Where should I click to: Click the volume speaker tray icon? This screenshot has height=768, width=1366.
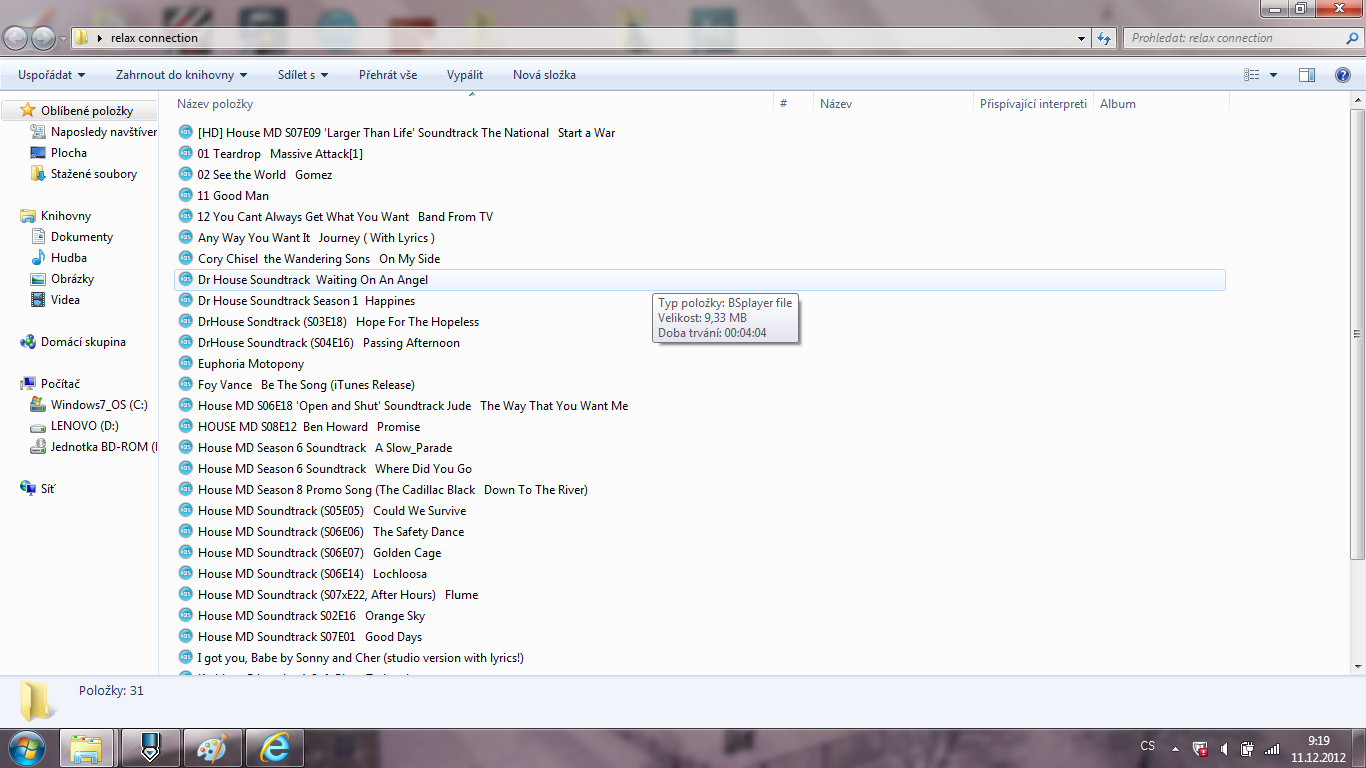pos(1224,748)
